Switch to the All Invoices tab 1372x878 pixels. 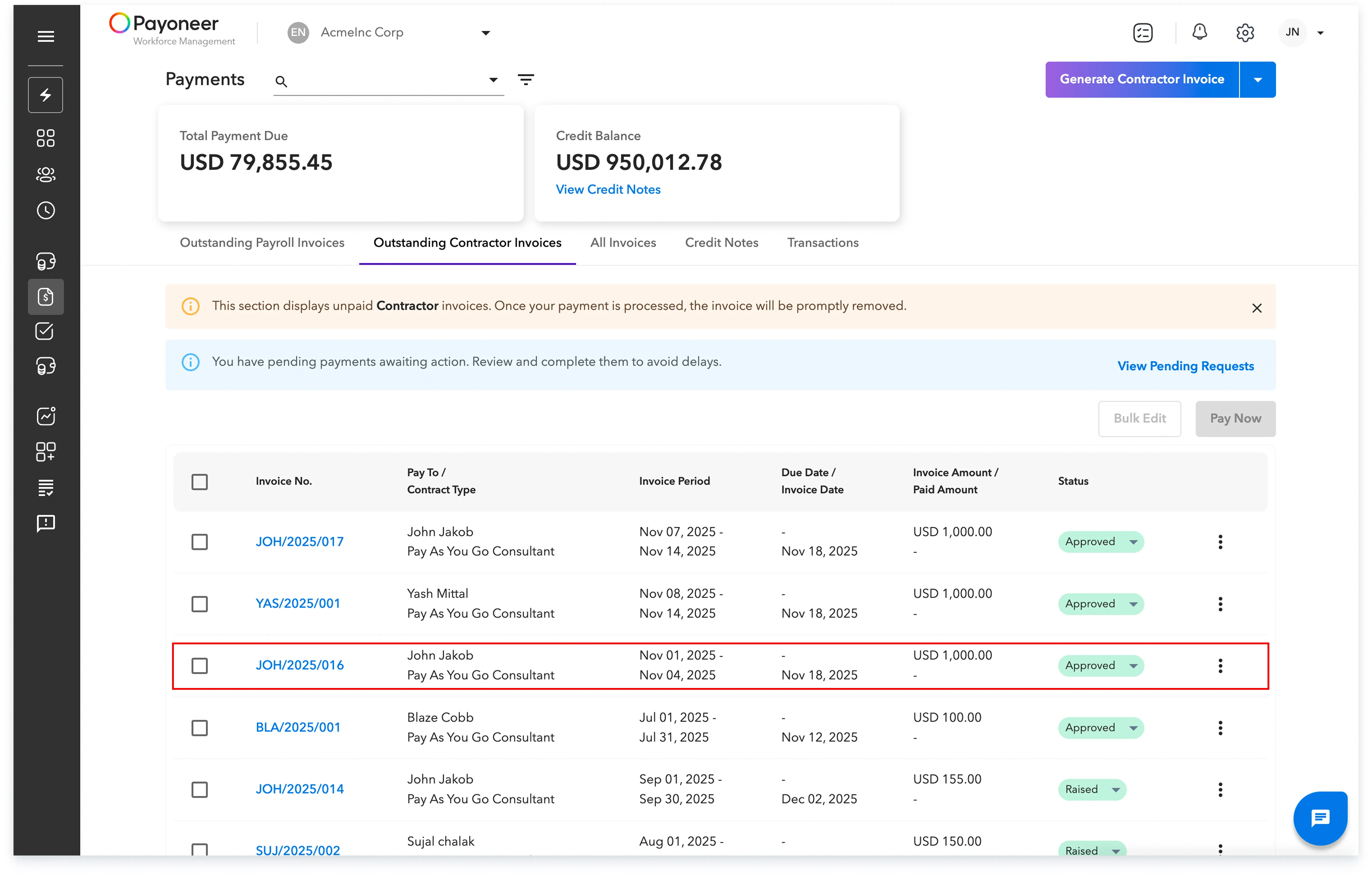pyautogui.click(x=623, y=243)
